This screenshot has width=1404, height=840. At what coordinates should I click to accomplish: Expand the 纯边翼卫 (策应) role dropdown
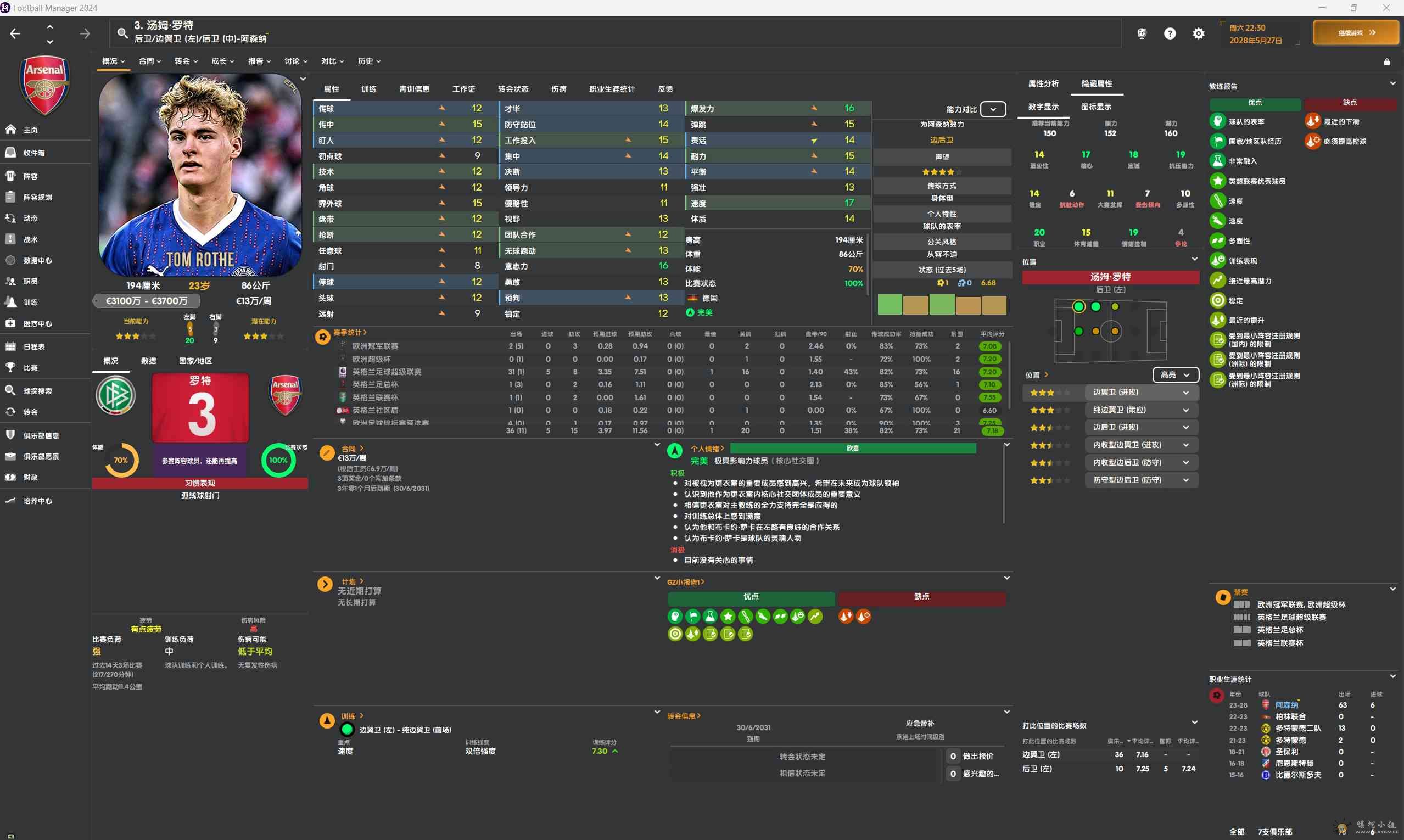point(1142,410)
